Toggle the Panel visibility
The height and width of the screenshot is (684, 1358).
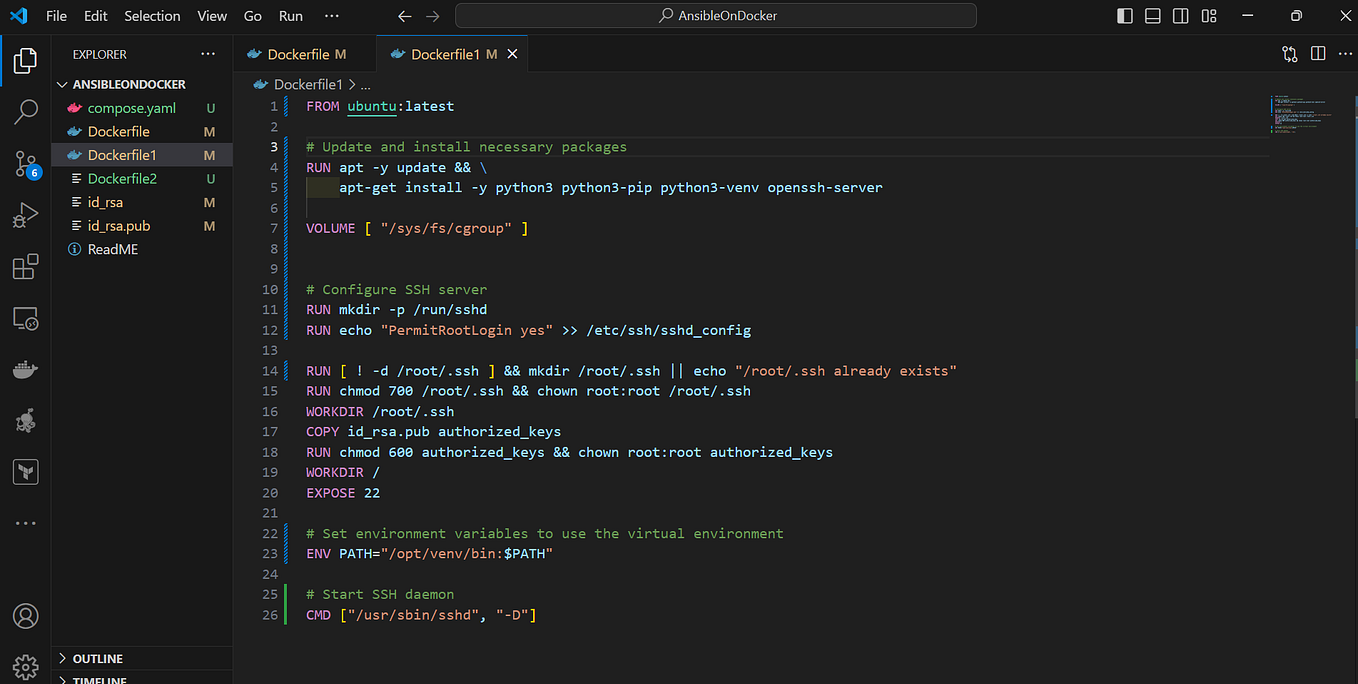click(x=1152, y=15)
